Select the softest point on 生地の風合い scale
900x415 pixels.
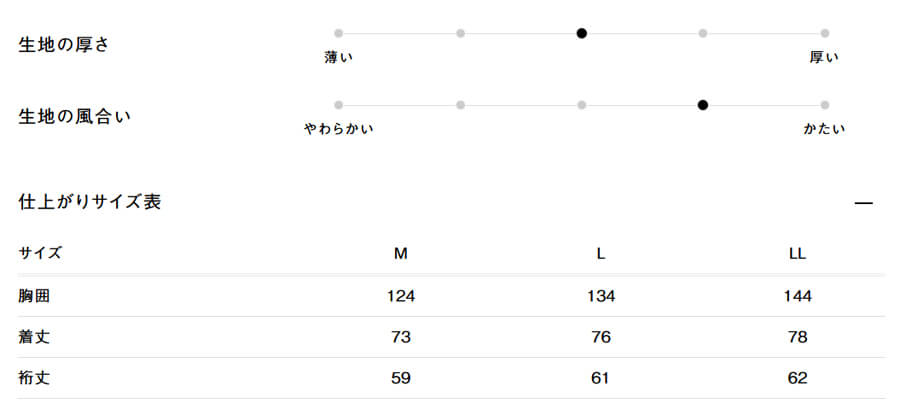click(339, 104)
